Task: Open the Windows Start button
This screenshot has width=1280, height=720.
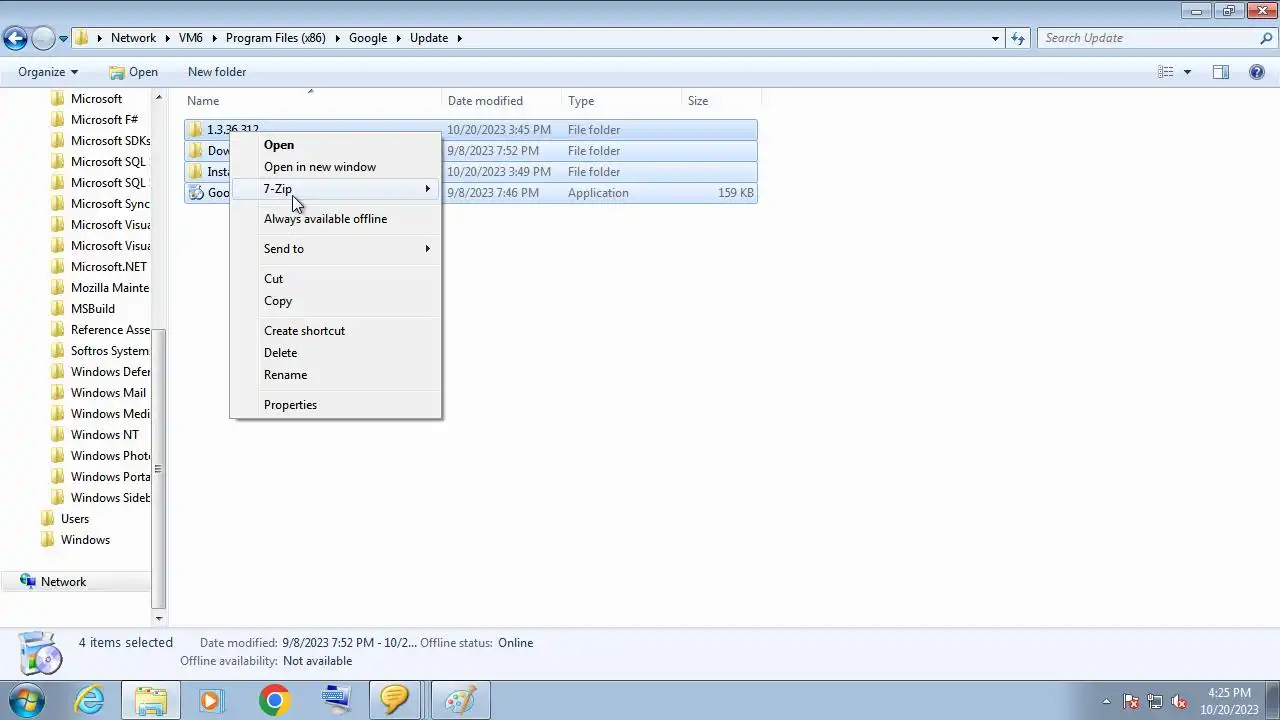Action: [x=27, y=700]
